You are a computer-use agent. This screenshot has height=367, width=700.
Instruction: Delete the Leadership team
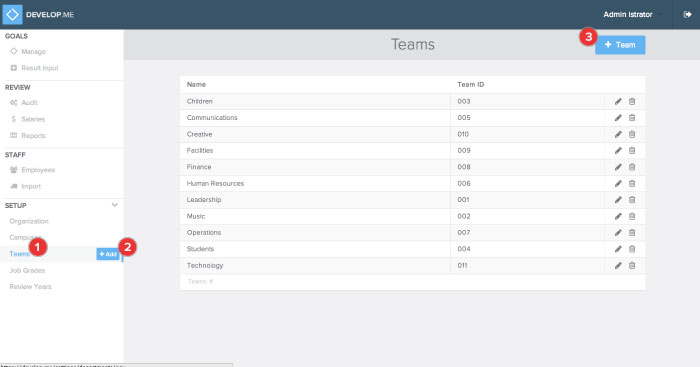coord(632,200)
